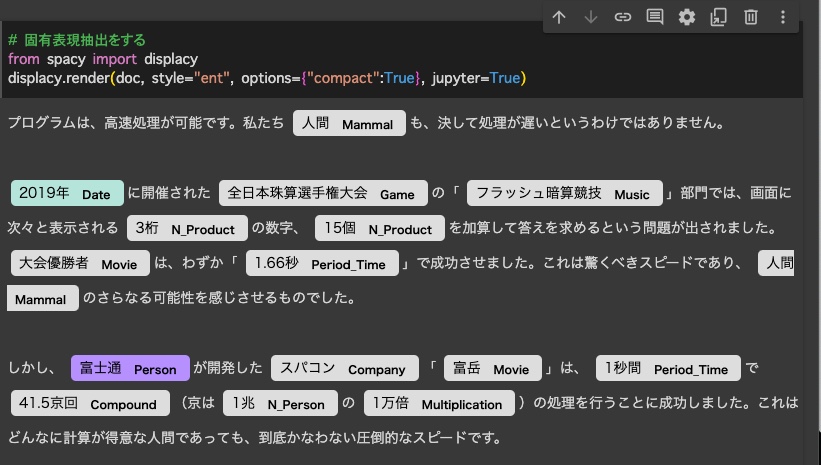
Task: Select the '15個 N_Product' entity
Action: coord(380,228)
